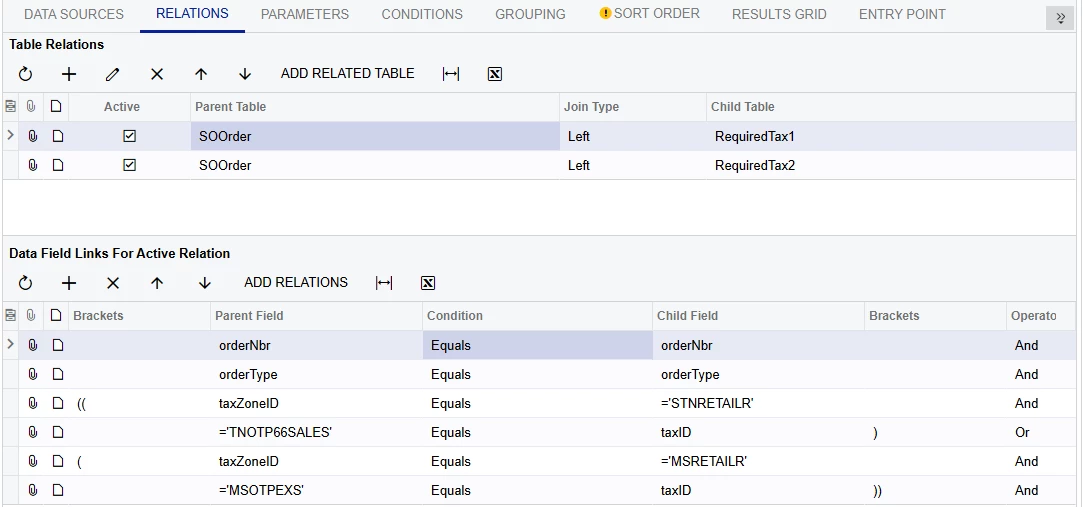
Task: Select SOOrder parent cell for RequiredTax2
Action: [375, 165]
